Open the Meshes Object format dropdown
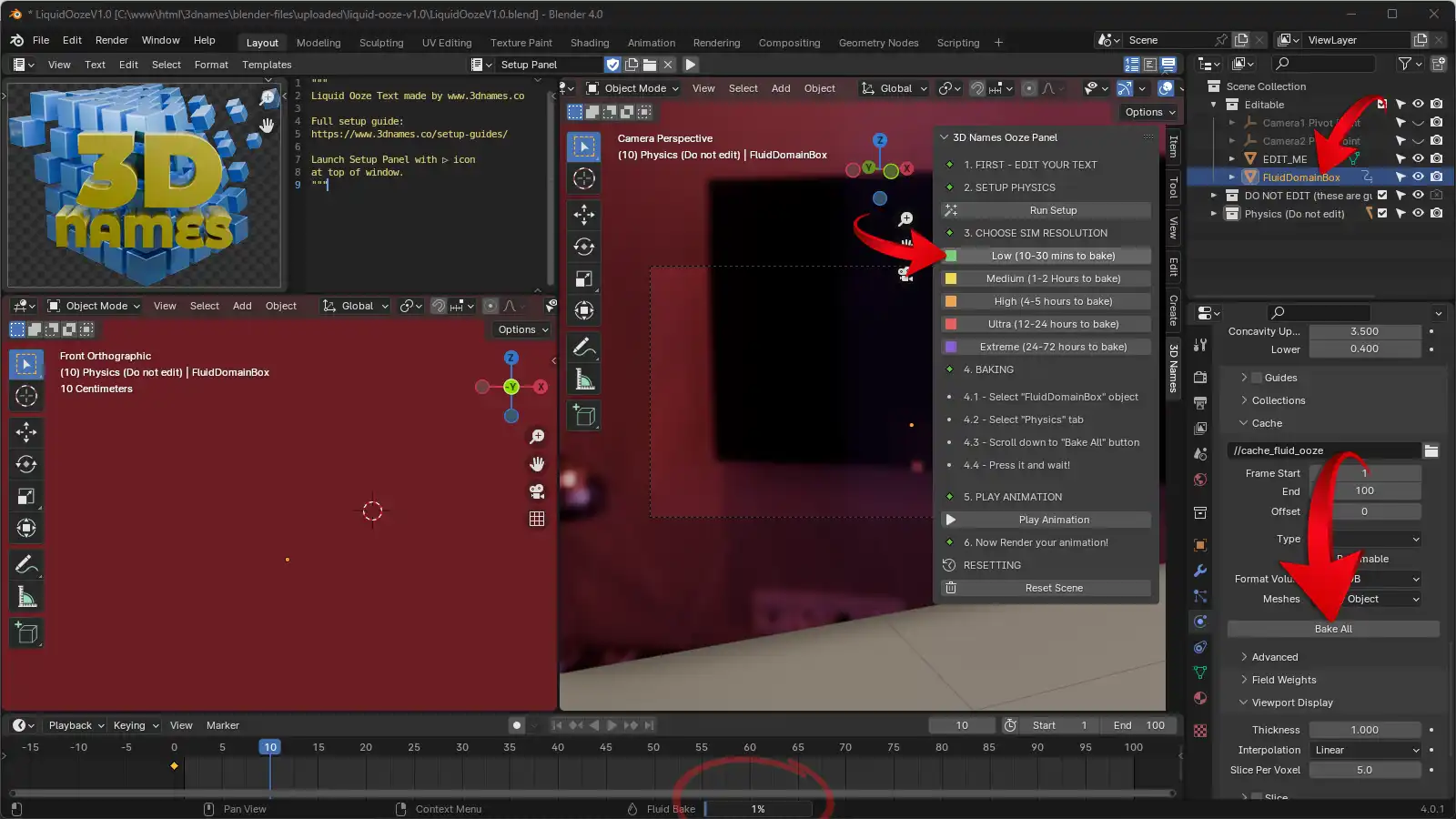The height and width of the screenshot is (819, 1456). tap(1365, 599)
